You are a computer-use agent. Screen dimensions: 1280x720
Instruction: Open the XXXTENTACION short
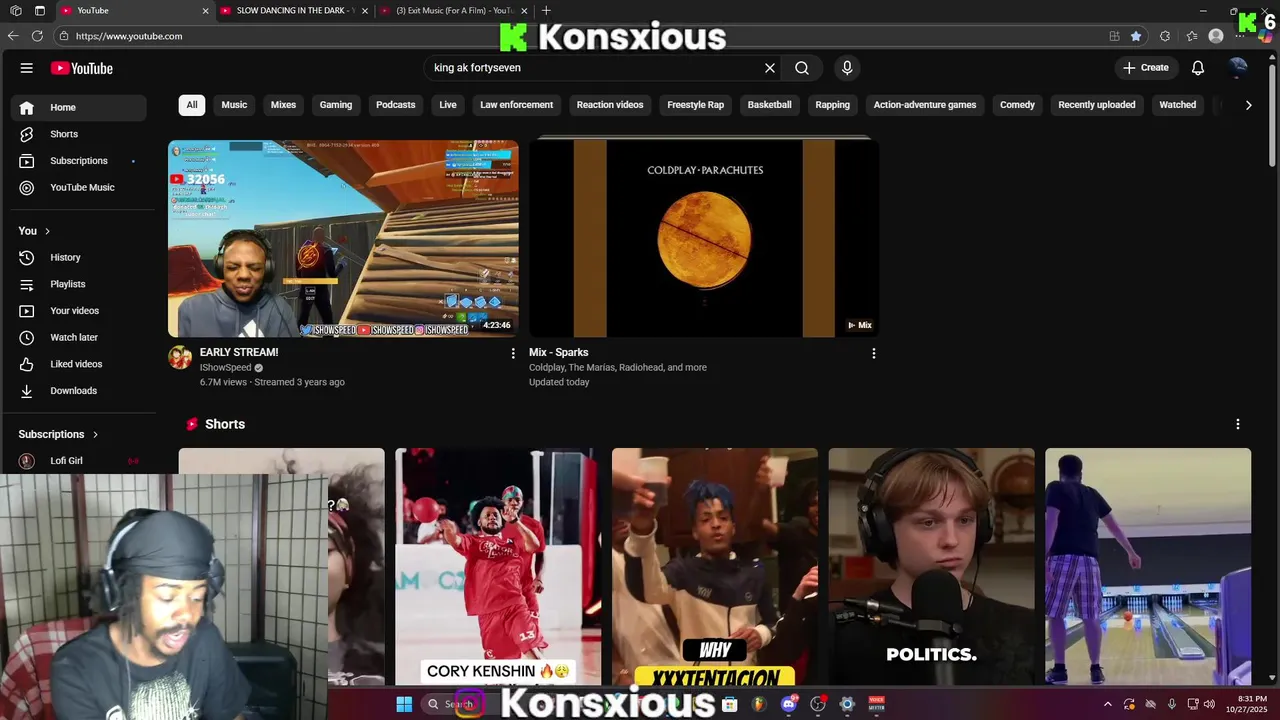coord(715,566)
